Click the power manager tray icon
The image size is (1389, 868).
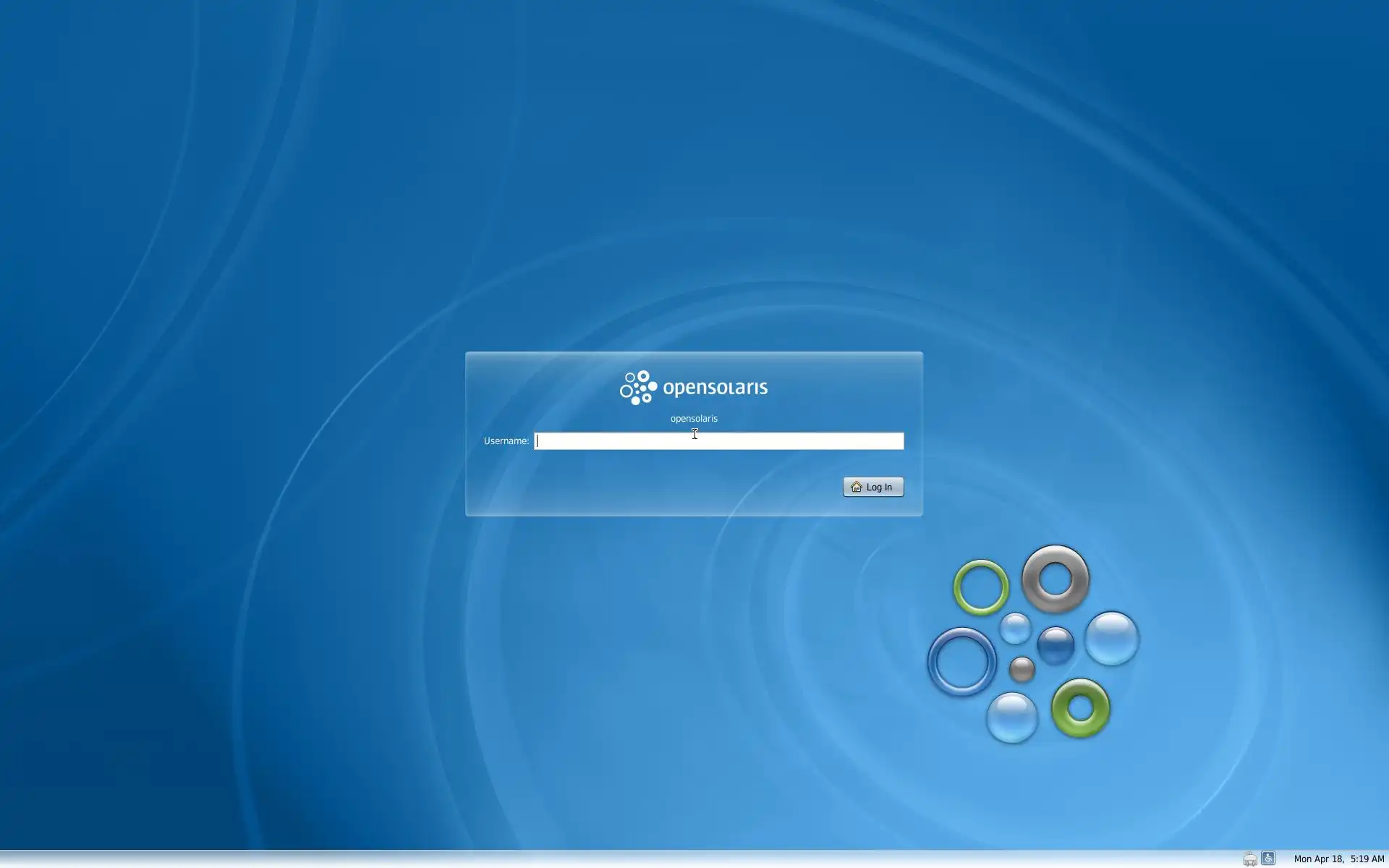[x=1249, y=859]
